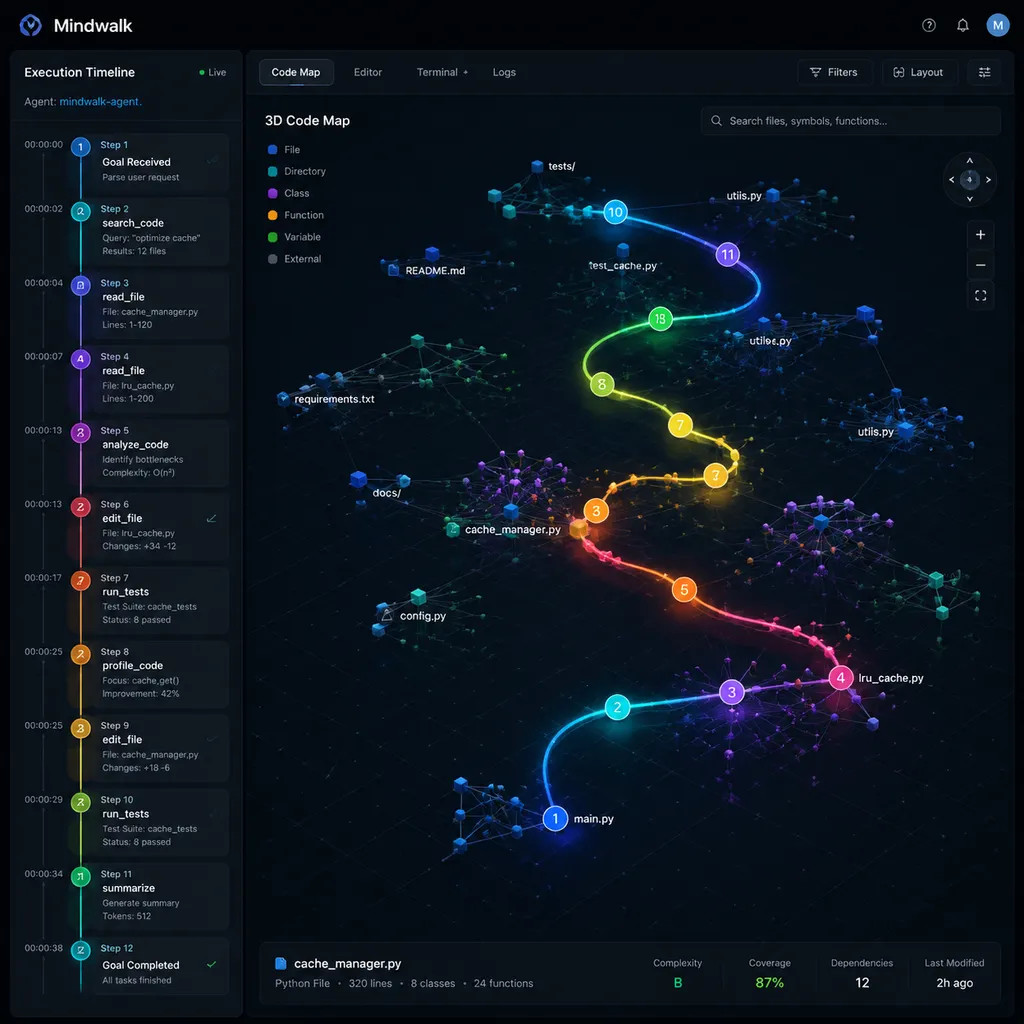
Task: Open the help question mark icon
Action: coord(928,25)
